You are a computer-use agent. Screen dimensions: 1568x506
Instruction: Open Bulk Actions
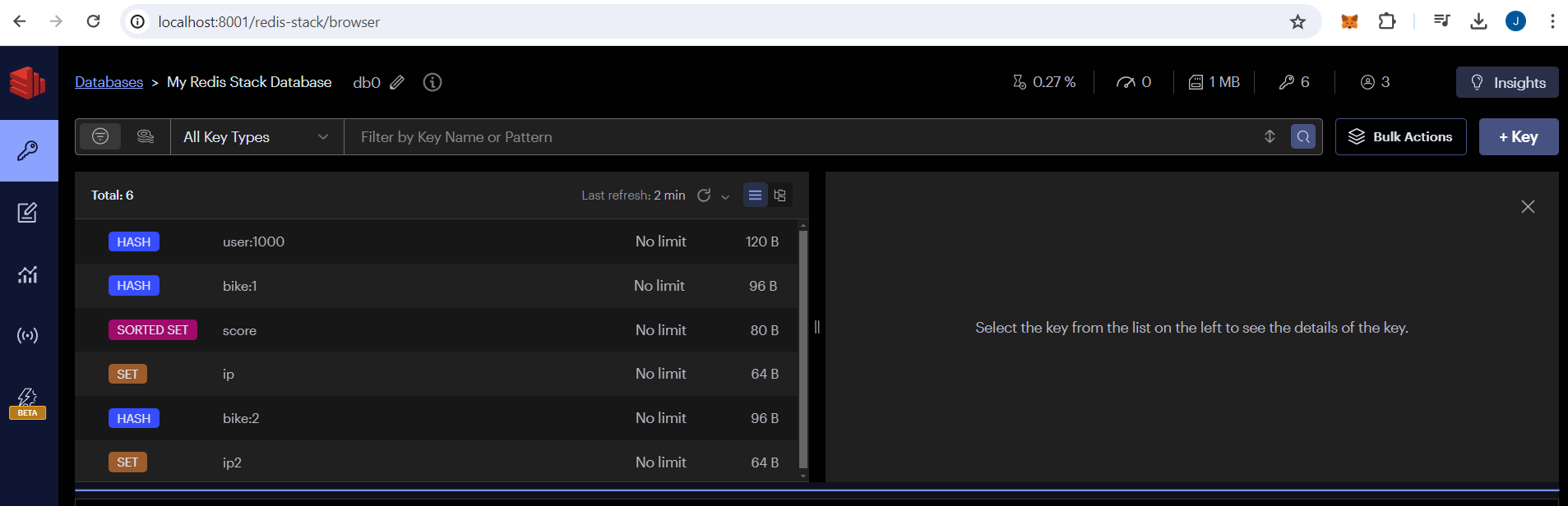click(1400, 137)
